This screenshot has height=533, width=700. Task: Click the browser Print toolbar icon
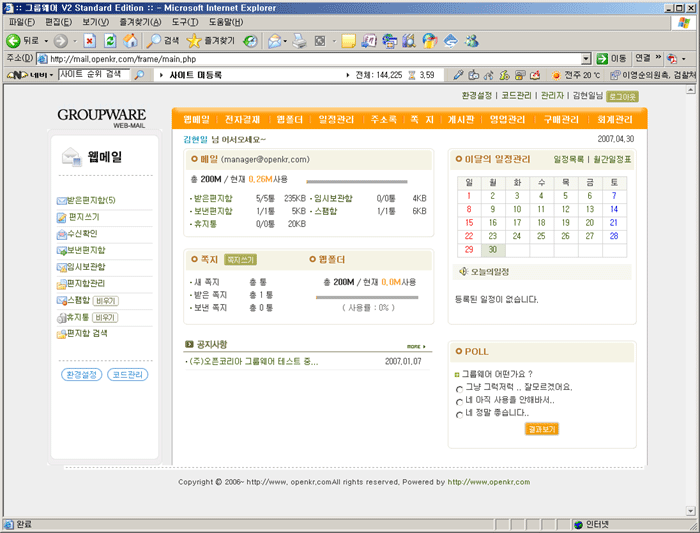(x=297, y=41)
